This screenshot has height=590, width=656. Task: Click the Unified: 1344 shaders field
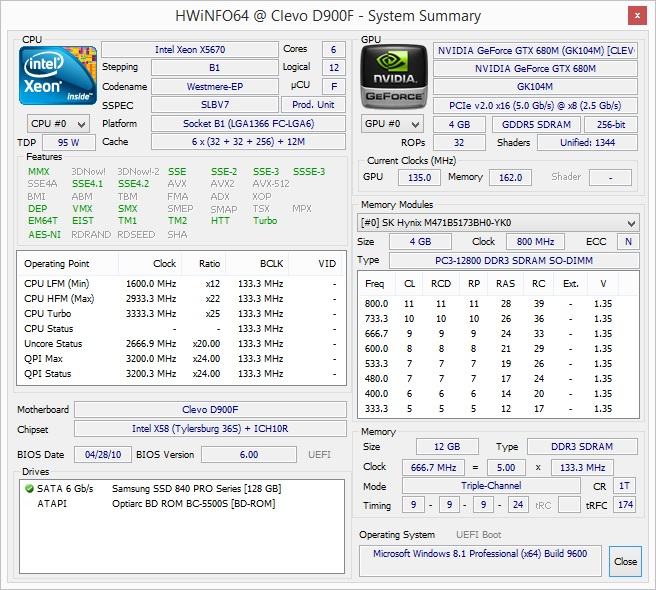[587, 143]
